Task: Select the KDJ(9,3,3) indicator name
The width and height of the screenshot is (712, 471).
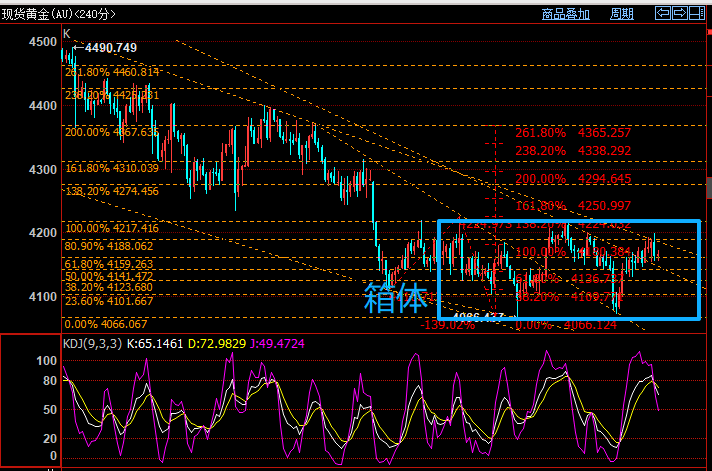Action: 93,343
